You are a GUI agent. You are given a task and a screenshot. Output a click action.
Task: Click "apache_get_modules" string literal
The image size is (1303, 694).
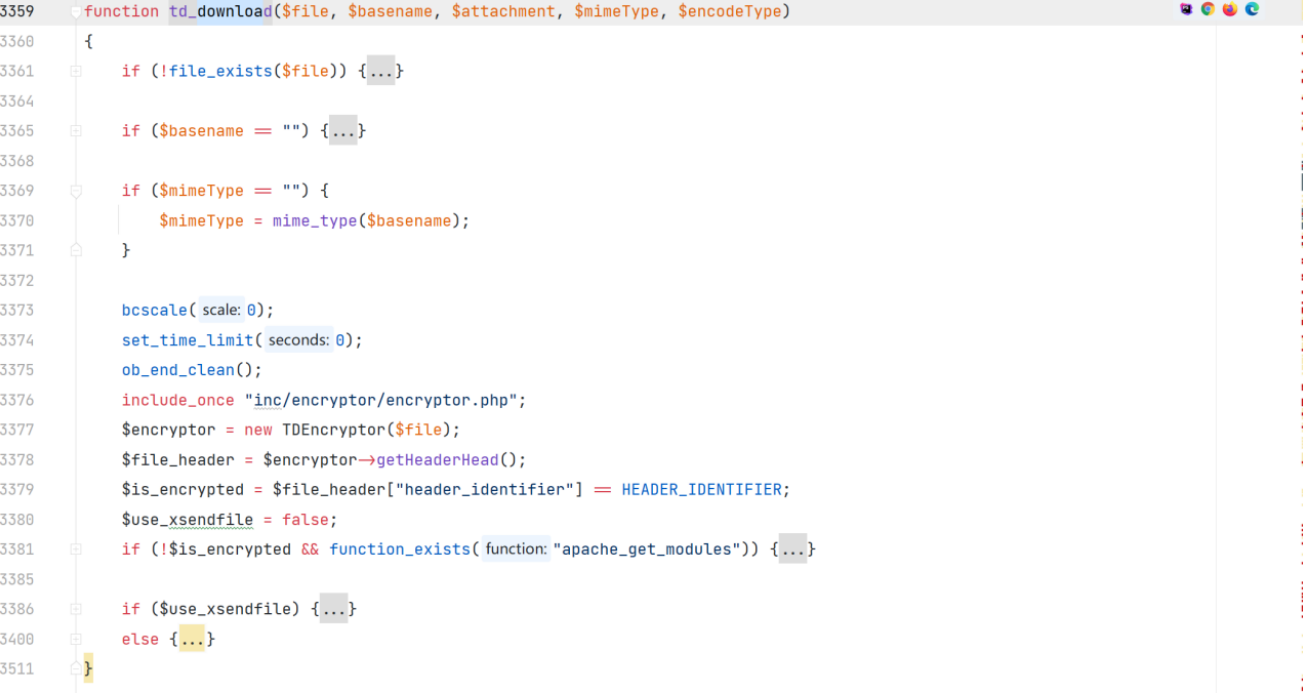pos(647,549)
